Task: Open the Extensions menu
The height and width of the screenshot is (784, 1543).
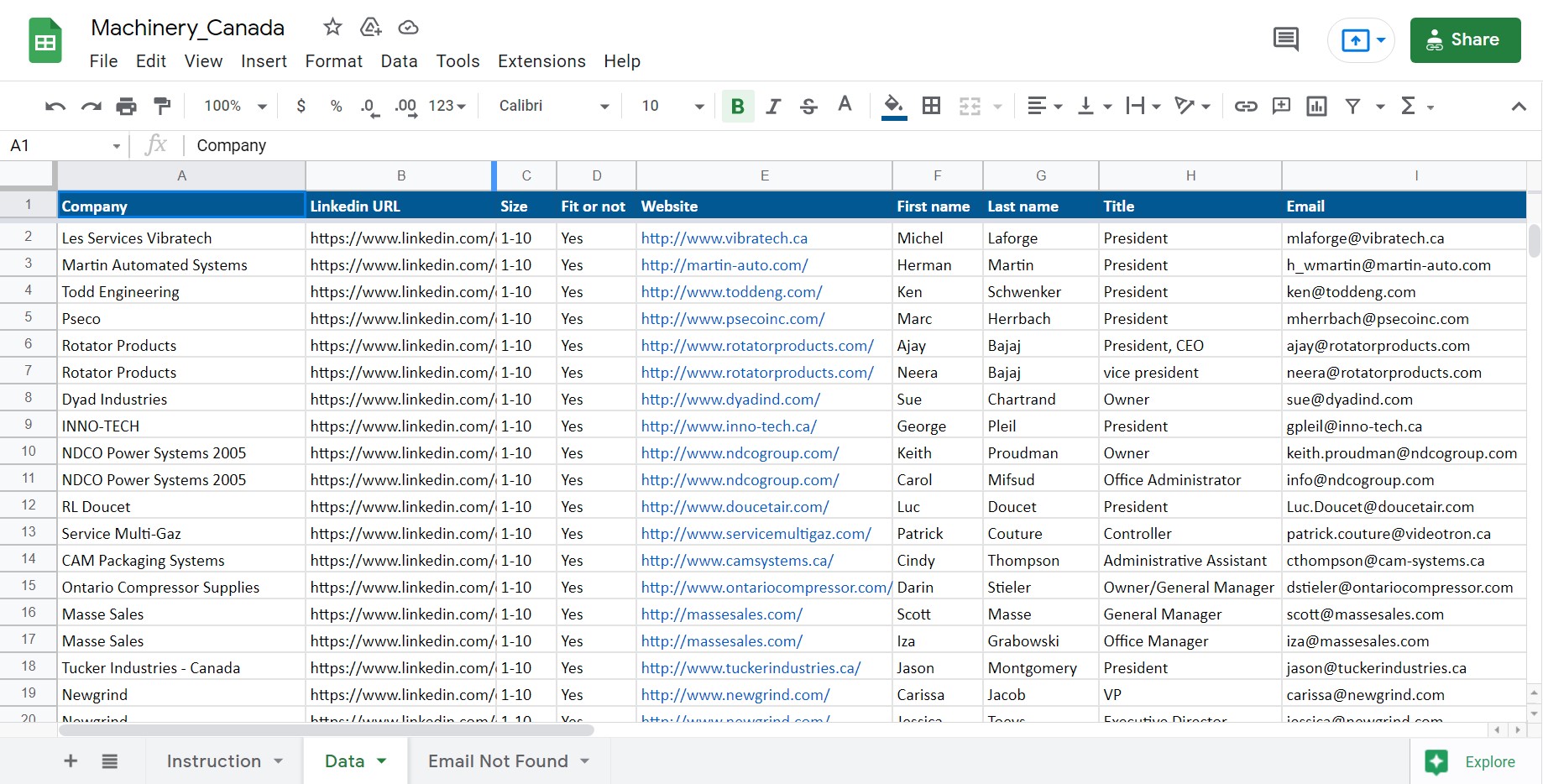Action: tap(541, 61)
